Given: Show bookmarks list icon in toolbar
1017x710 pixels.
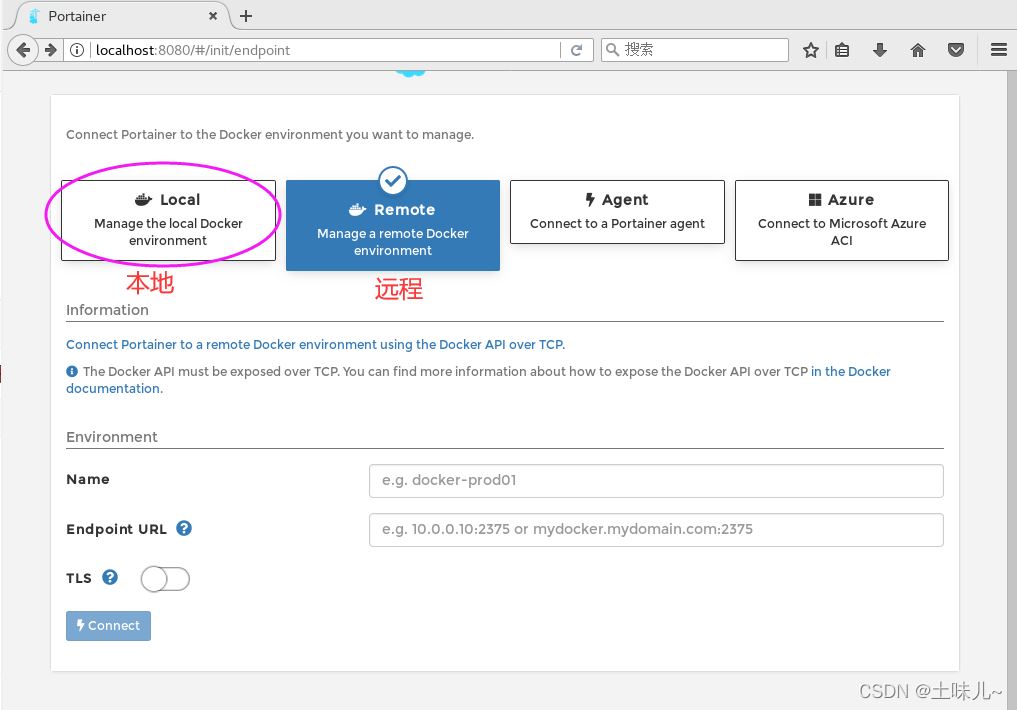Looking at the screenshot, I should [x=842, y=50].
